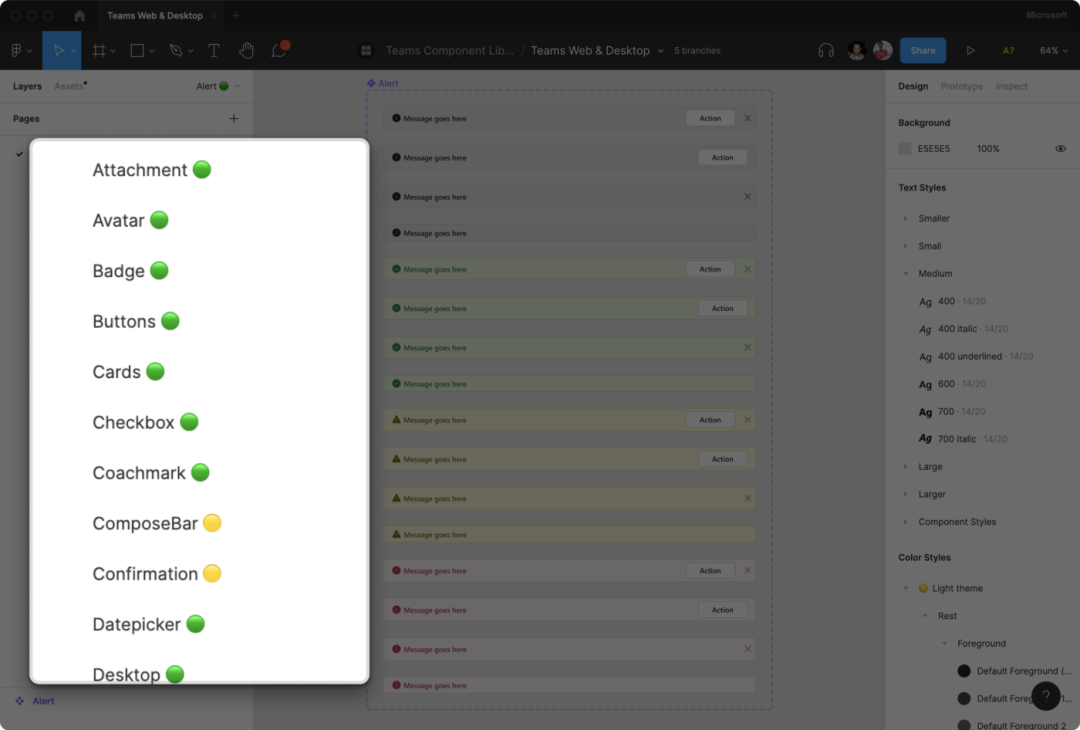Switch to the Design tab
This screenshot has height=730, width=1080.
[x=913, y=86]
